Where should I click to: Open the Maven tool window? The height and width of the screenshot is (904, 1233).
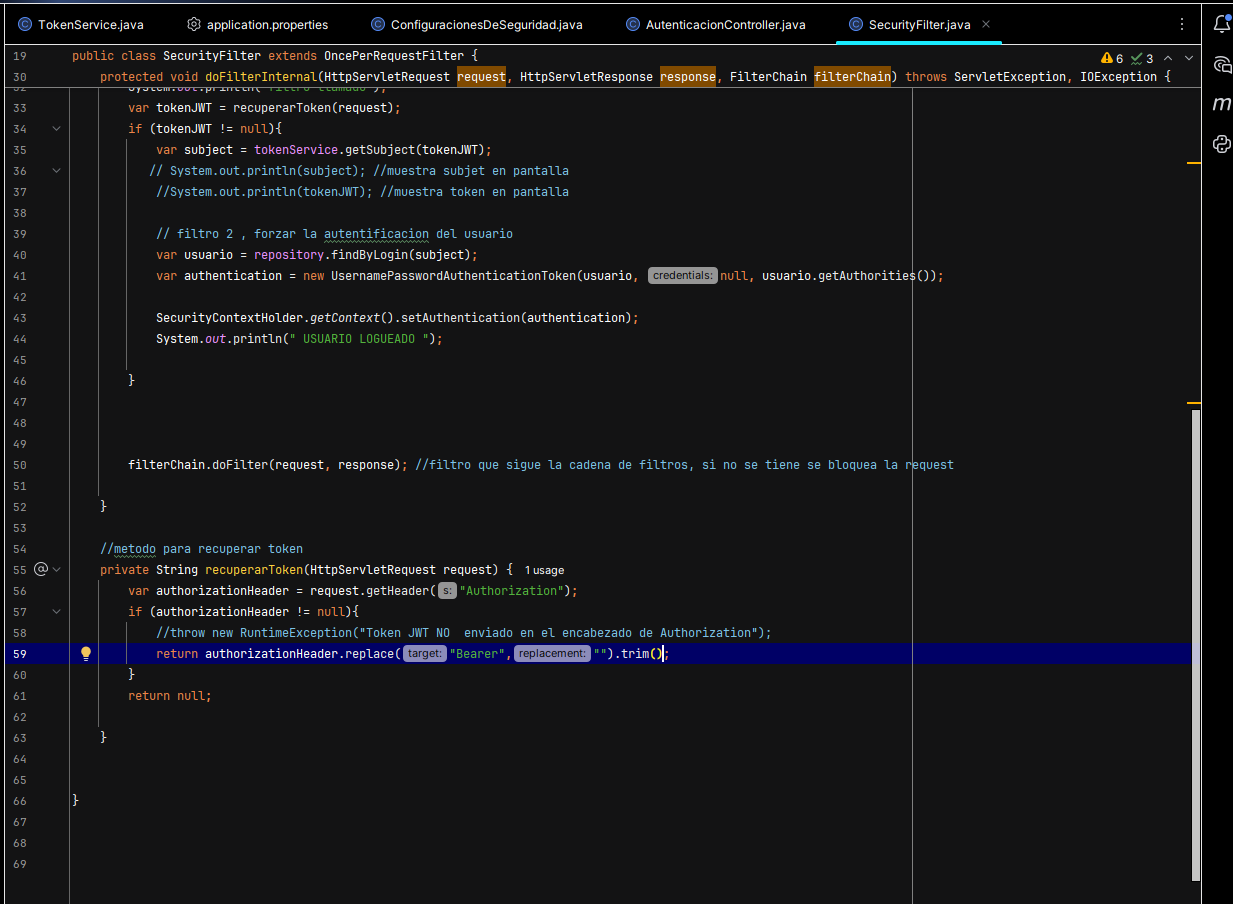click(1221, 104)
